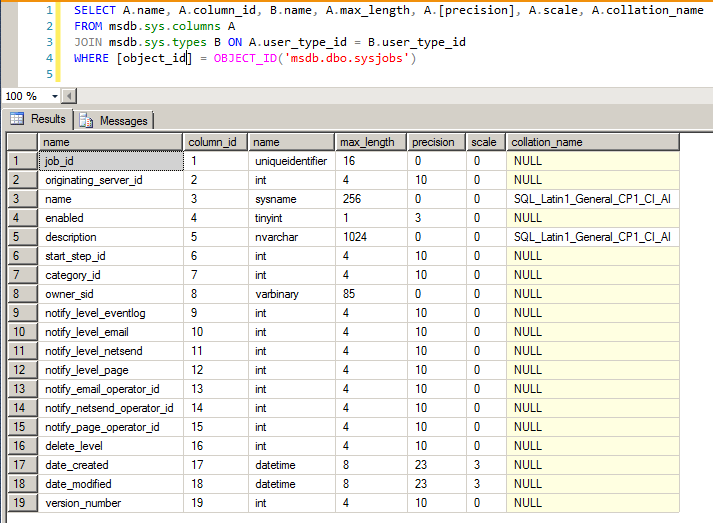Click OBJECT_ID function in the query
Screen dimensions: 713x523
pos(245,58)
